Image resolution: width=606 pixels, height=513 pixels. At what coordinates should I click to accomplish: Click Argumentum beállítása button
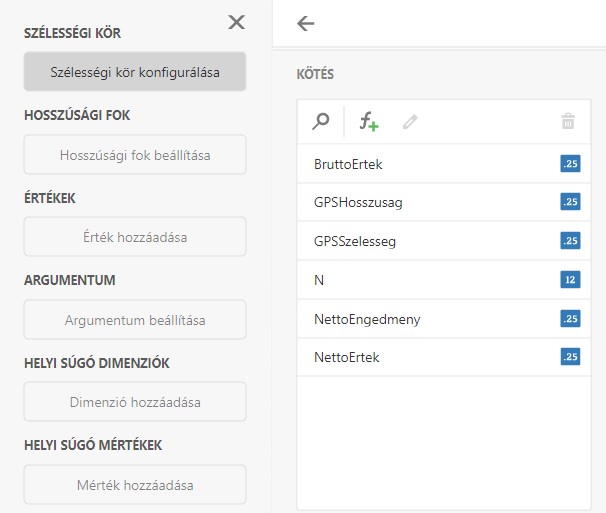(135, 320)
